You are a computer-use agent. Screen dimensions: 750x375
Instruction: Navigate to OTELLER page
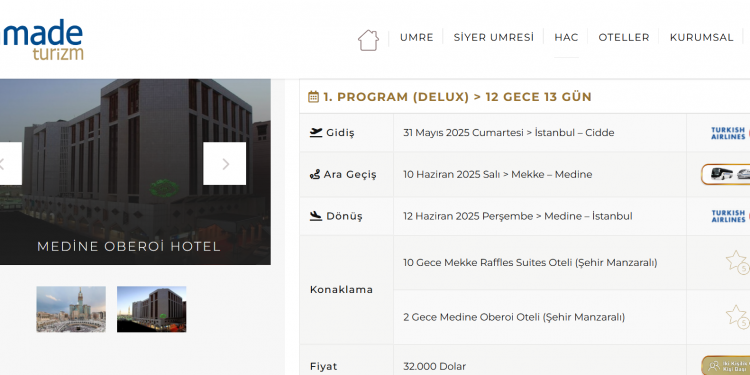click(624, 37)
